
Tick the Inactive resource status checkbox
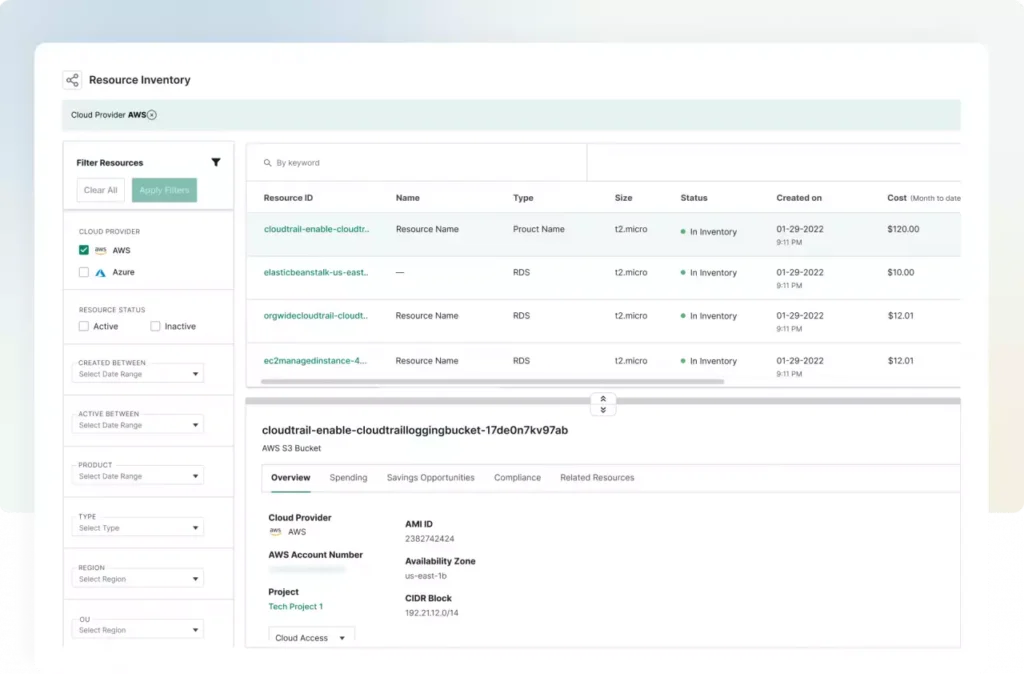pos(155,326)
